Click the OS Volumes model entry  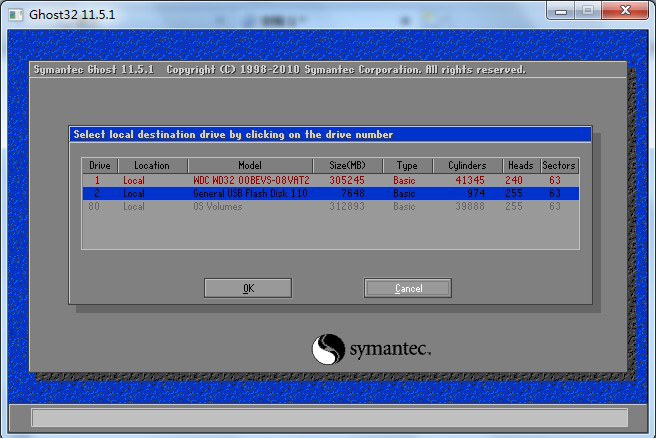(218, 206)
